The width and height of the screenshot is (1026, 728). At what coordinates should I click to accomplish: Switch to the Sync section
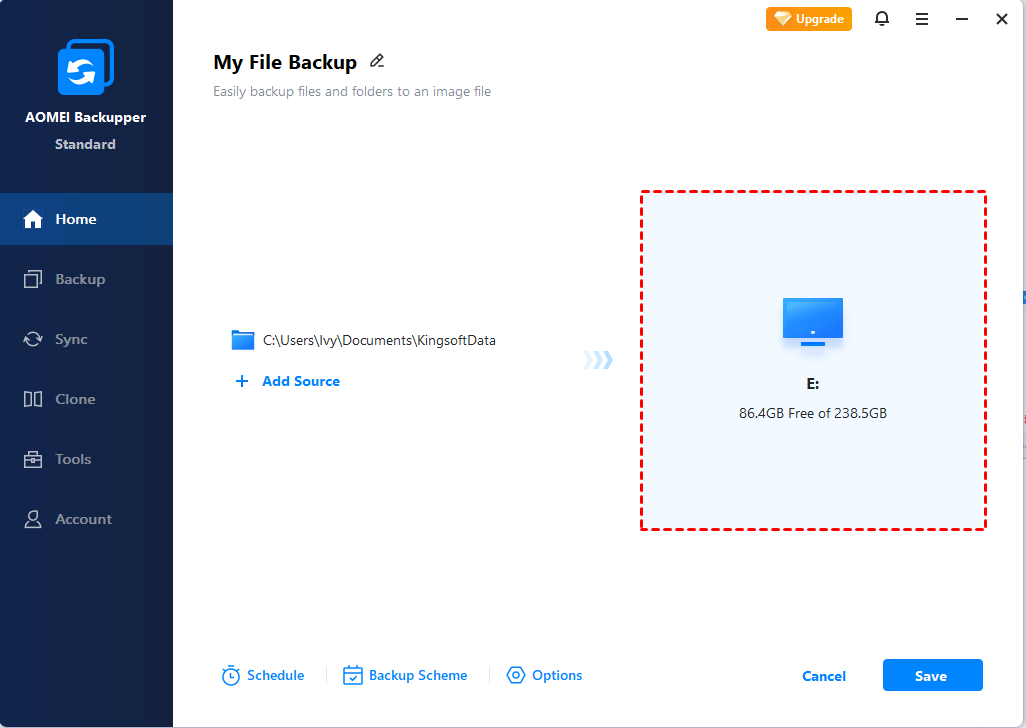86,339
